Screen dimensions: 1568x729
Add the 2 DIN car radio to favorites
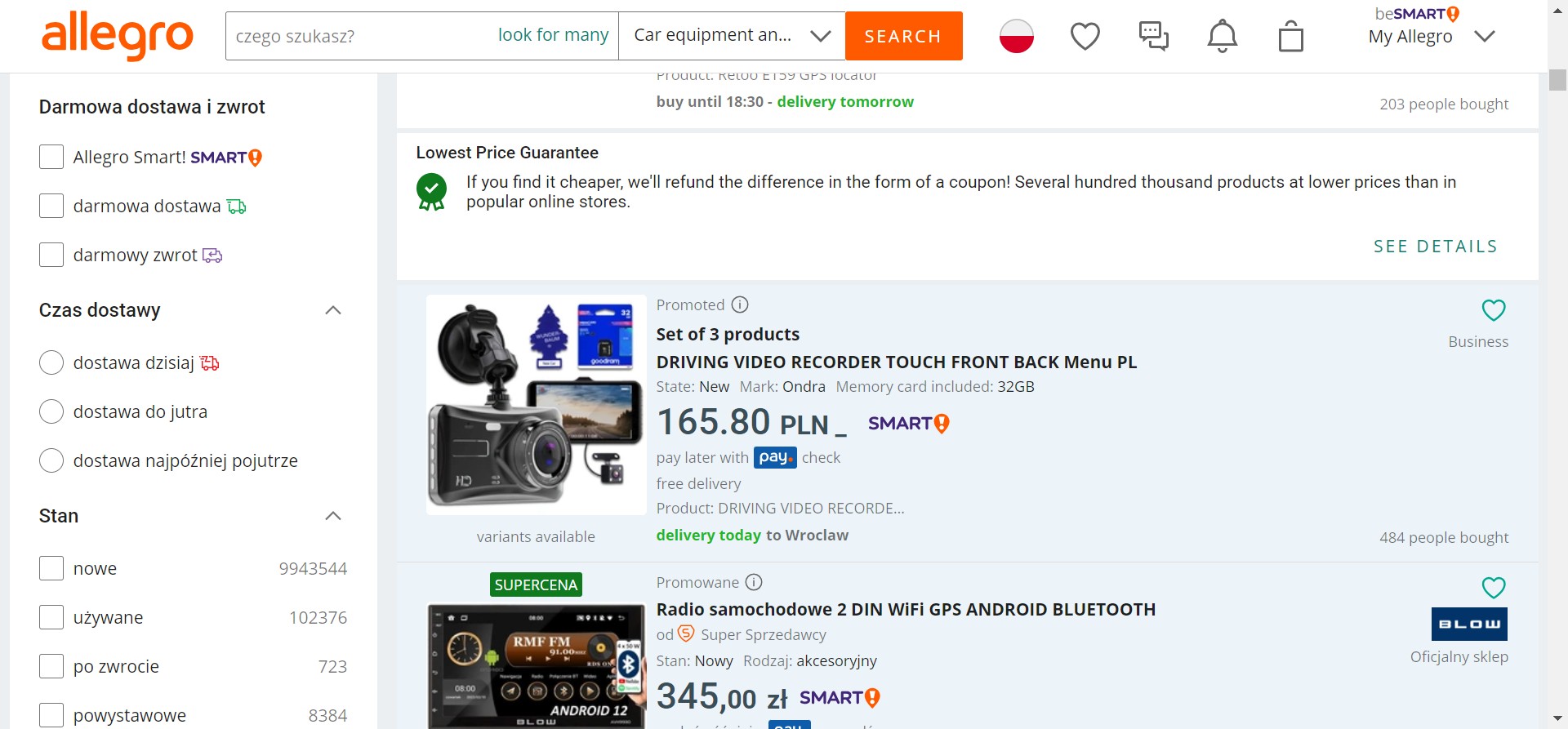[x=1493, y=588]
